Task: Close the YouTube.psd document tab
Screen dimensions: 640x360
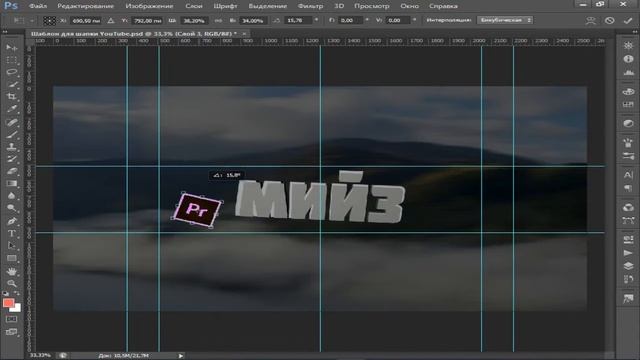Action: point(244,34)
